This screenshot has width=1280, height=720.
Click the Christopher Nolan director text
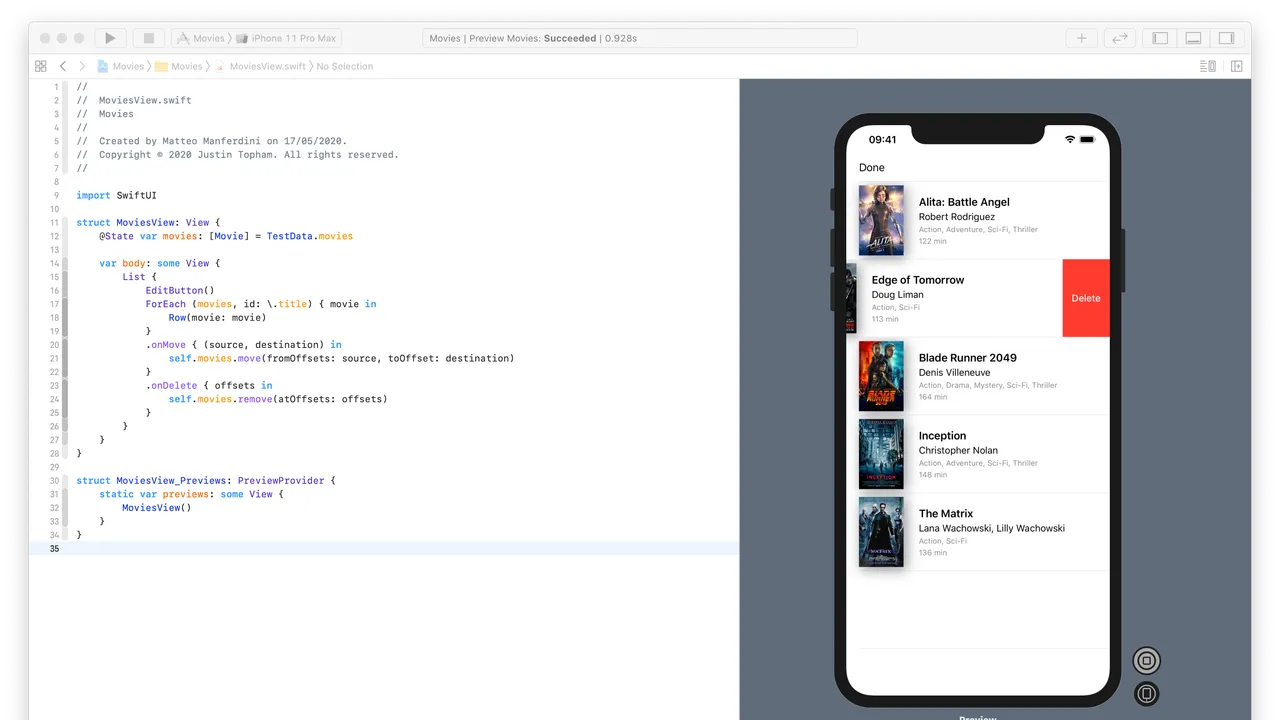click(x=958, y=450)
